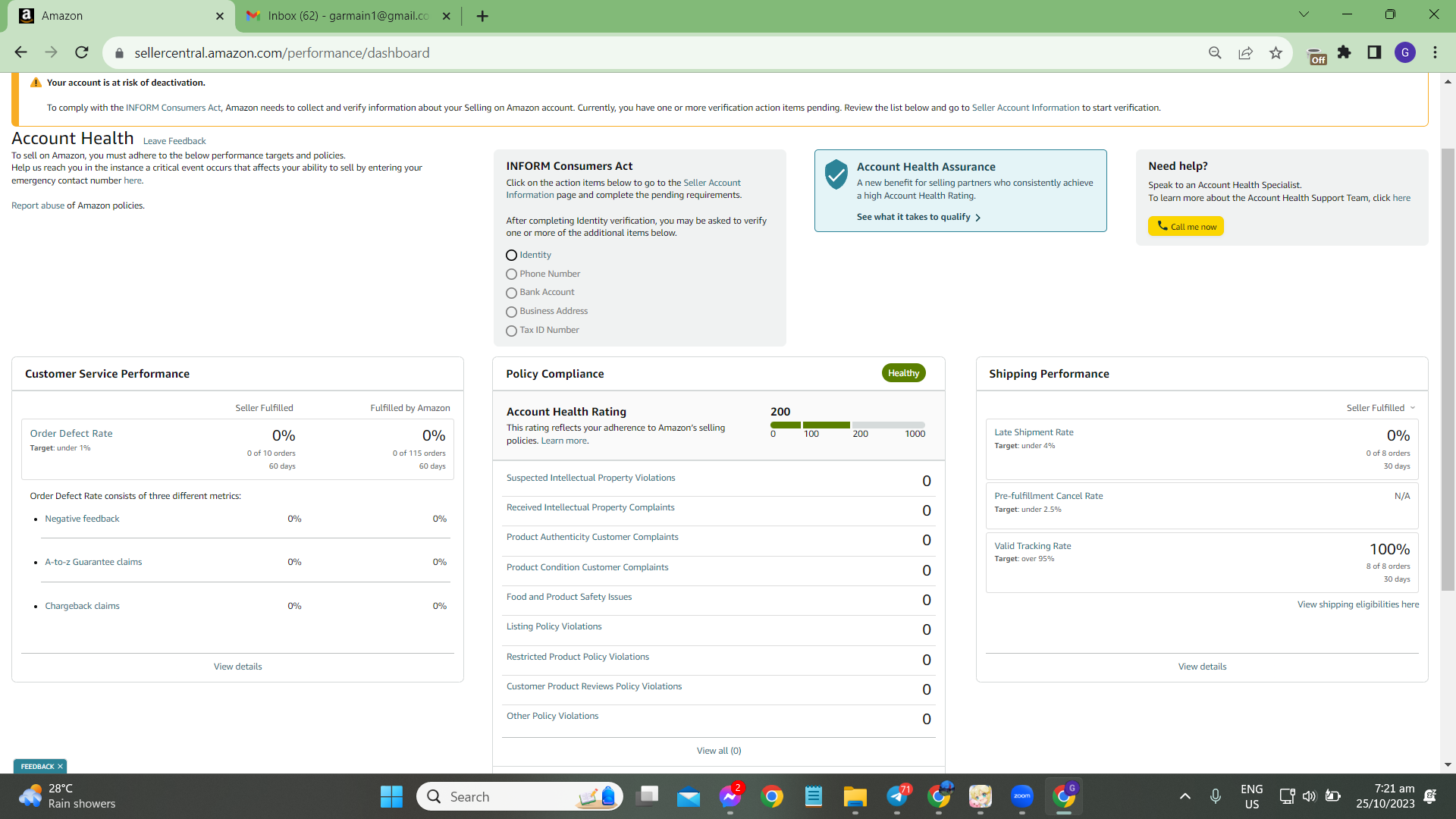Open the Google profile avatar G

tap(1405, 52)
